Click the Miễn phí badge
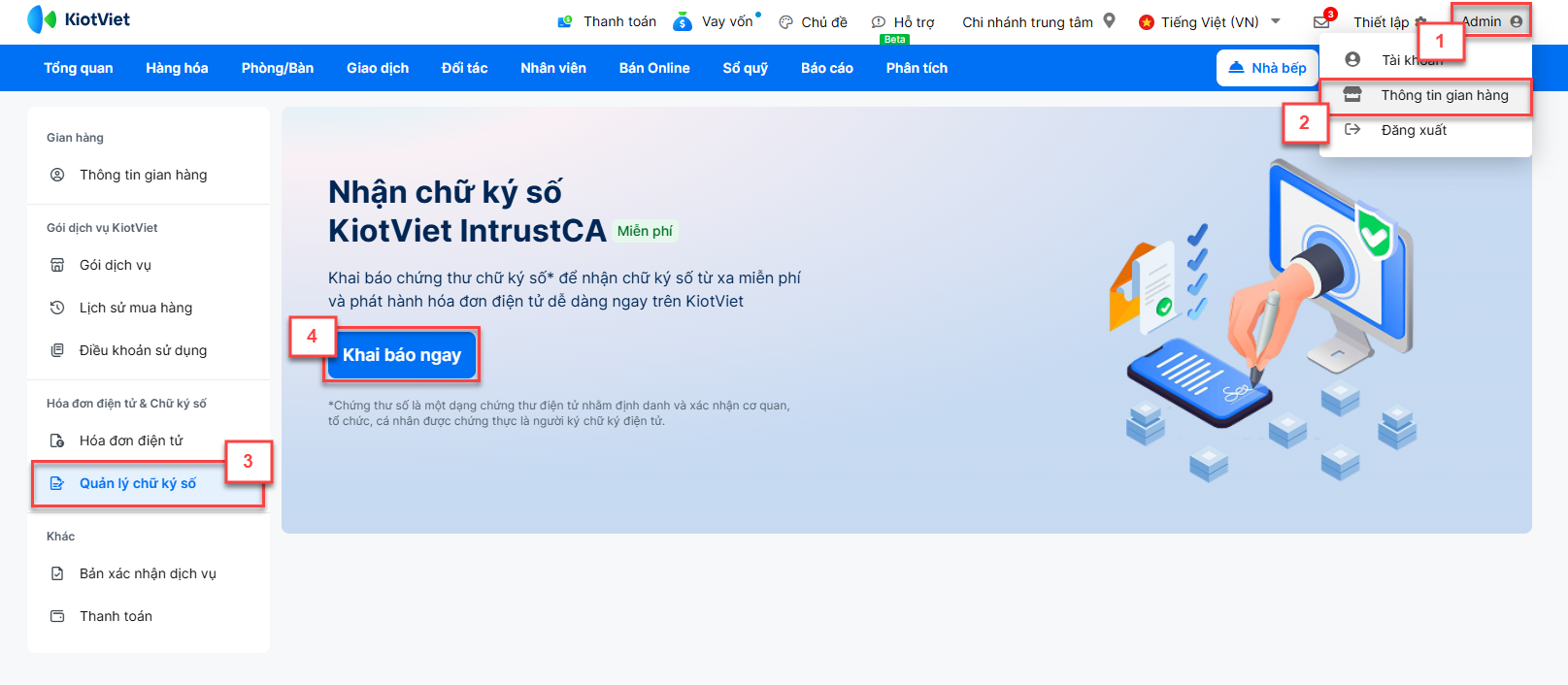 645,231
